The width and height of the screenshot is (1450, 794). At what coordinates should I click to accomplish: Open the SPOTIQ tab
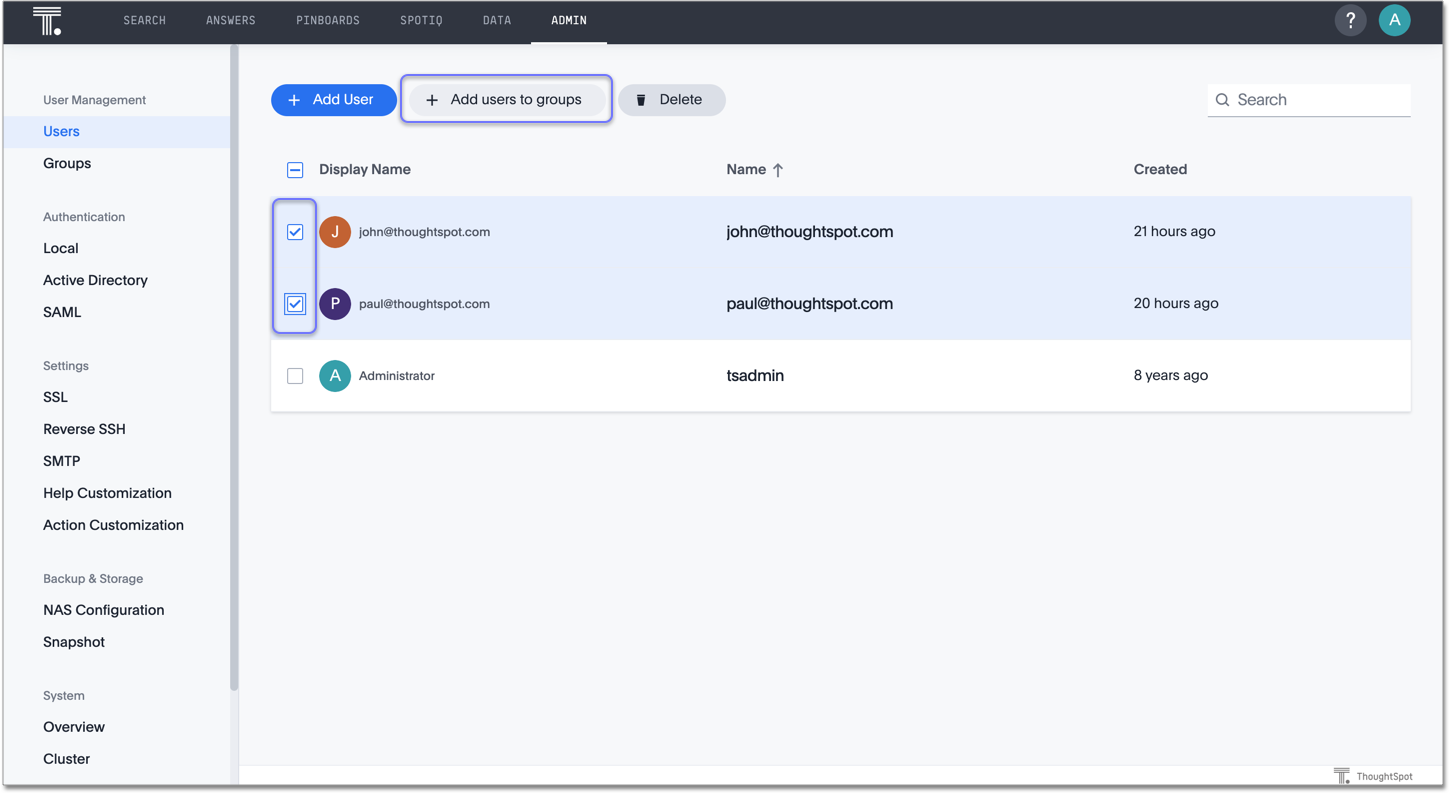(x=420, y=19)
